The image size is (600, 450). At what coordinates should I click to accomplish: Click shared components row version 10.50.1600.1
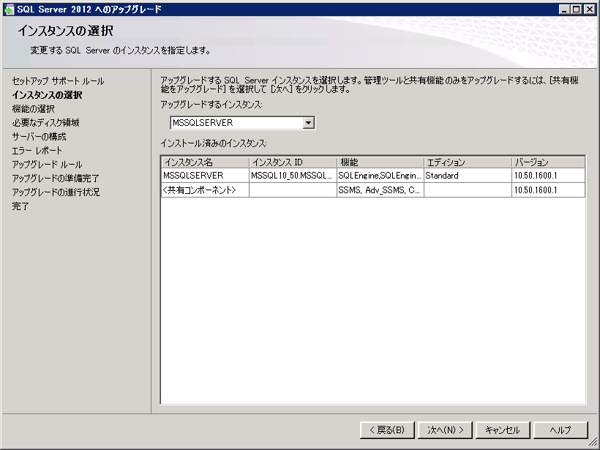548,190
